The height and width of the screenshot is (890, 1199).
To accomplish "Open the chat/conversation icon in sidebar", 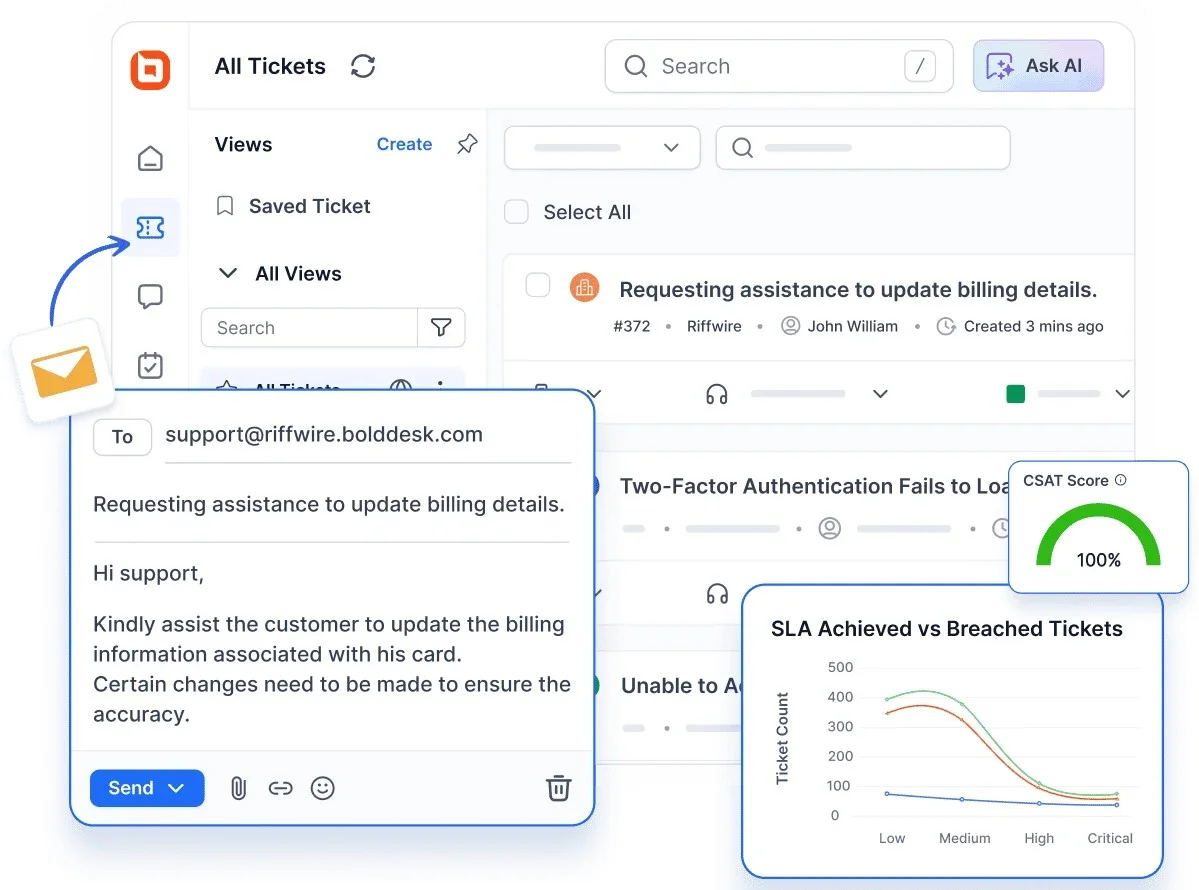I will pos(150,296).
